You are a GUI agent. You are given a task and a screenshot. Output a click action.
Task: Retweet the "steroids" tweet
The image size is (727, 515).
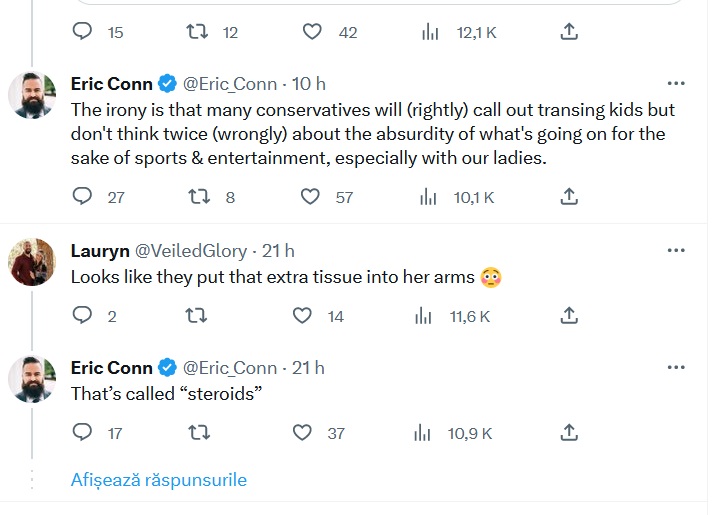[x=197, y=432]
